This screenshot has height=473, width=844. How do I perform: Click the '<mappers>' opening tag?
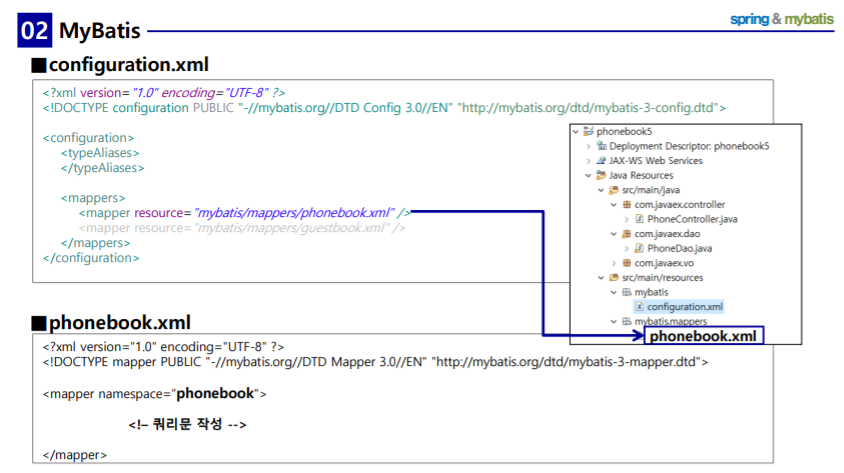[93, 198]
